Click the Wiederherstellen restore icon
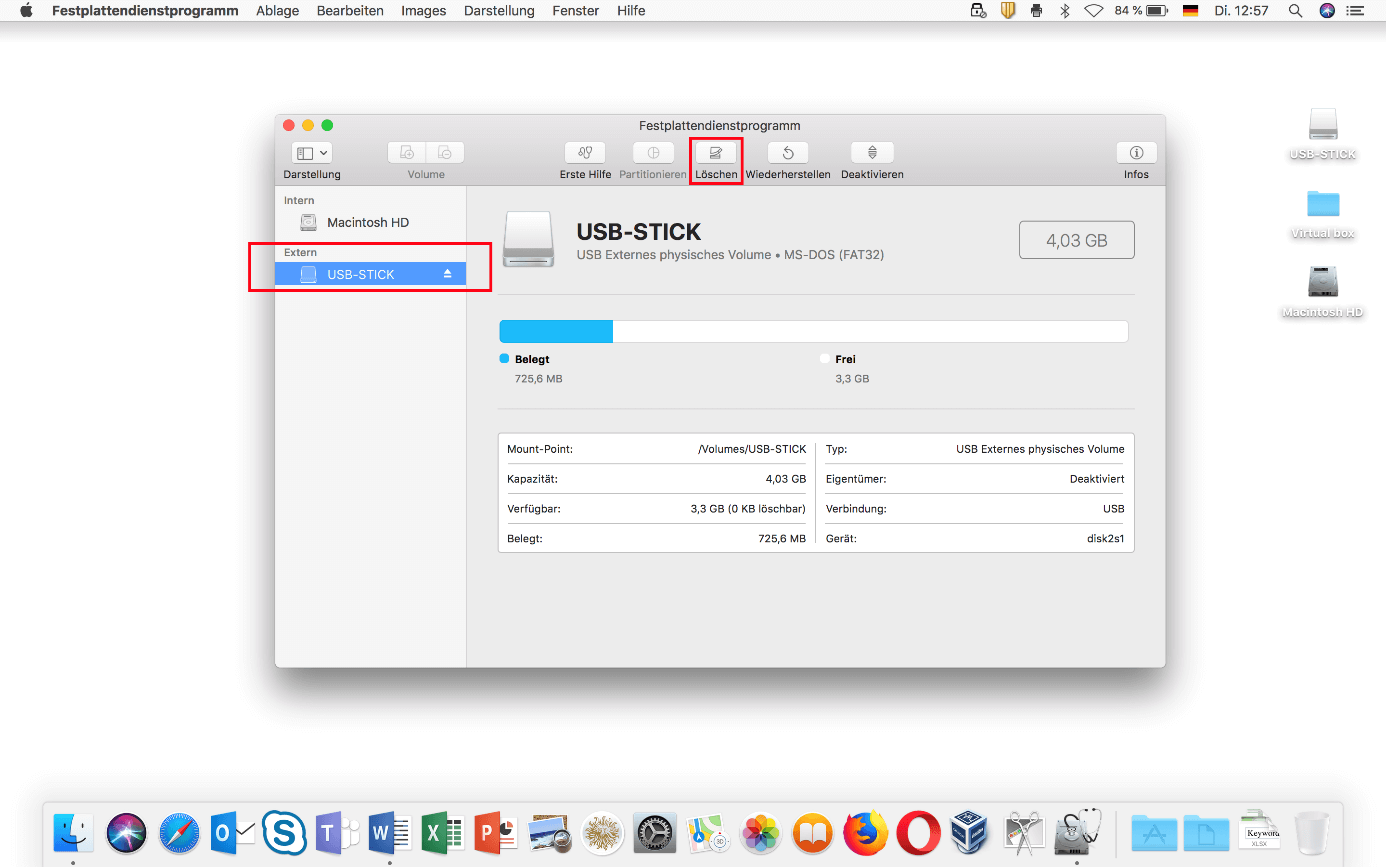Image resolution: width=1386 pixels, height=867 pixels. (x=788, y=153)
